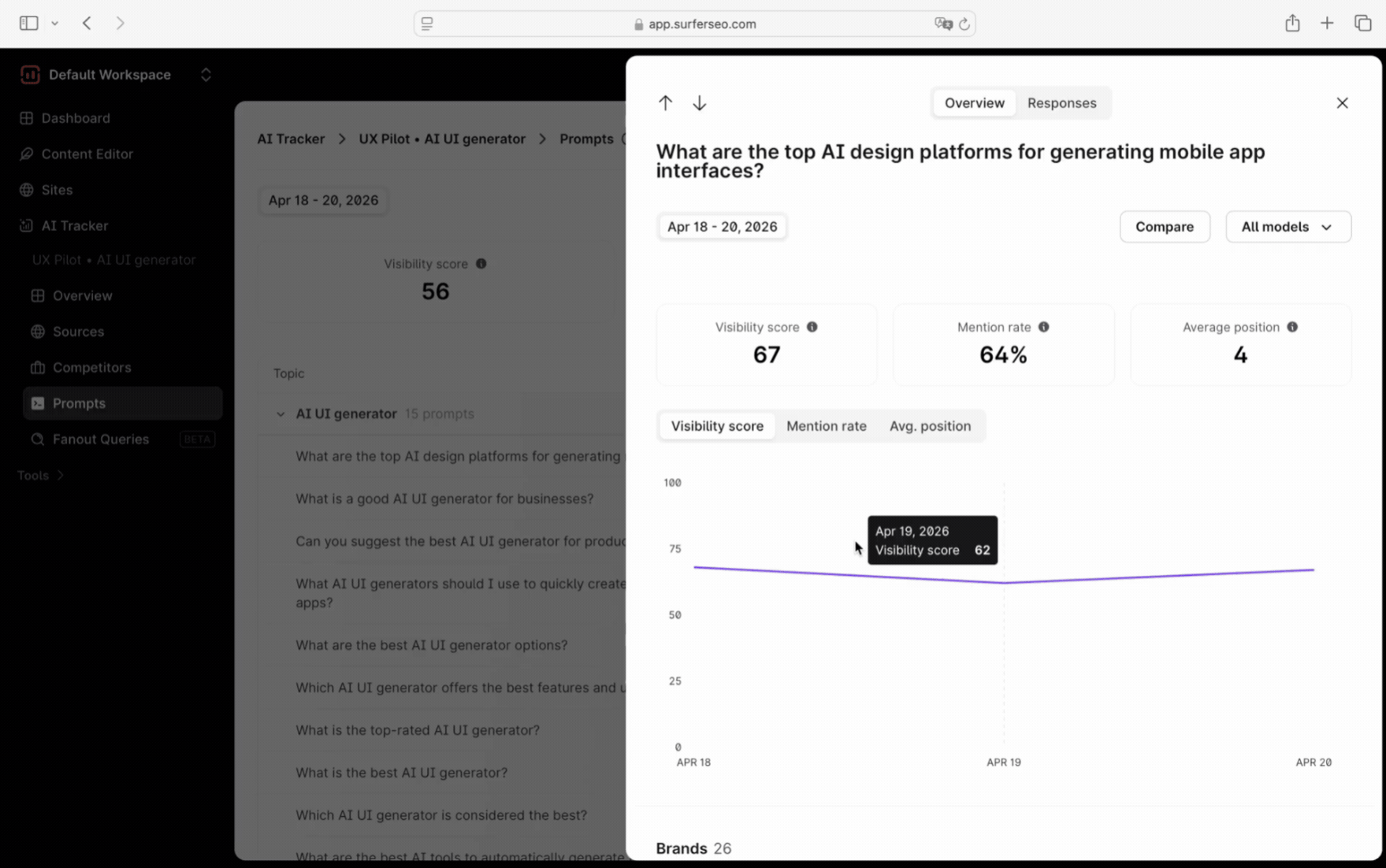This screenshot has width=1386, height=868.
Task: Open Safari share icon
Action: [x=1292, y=24]
